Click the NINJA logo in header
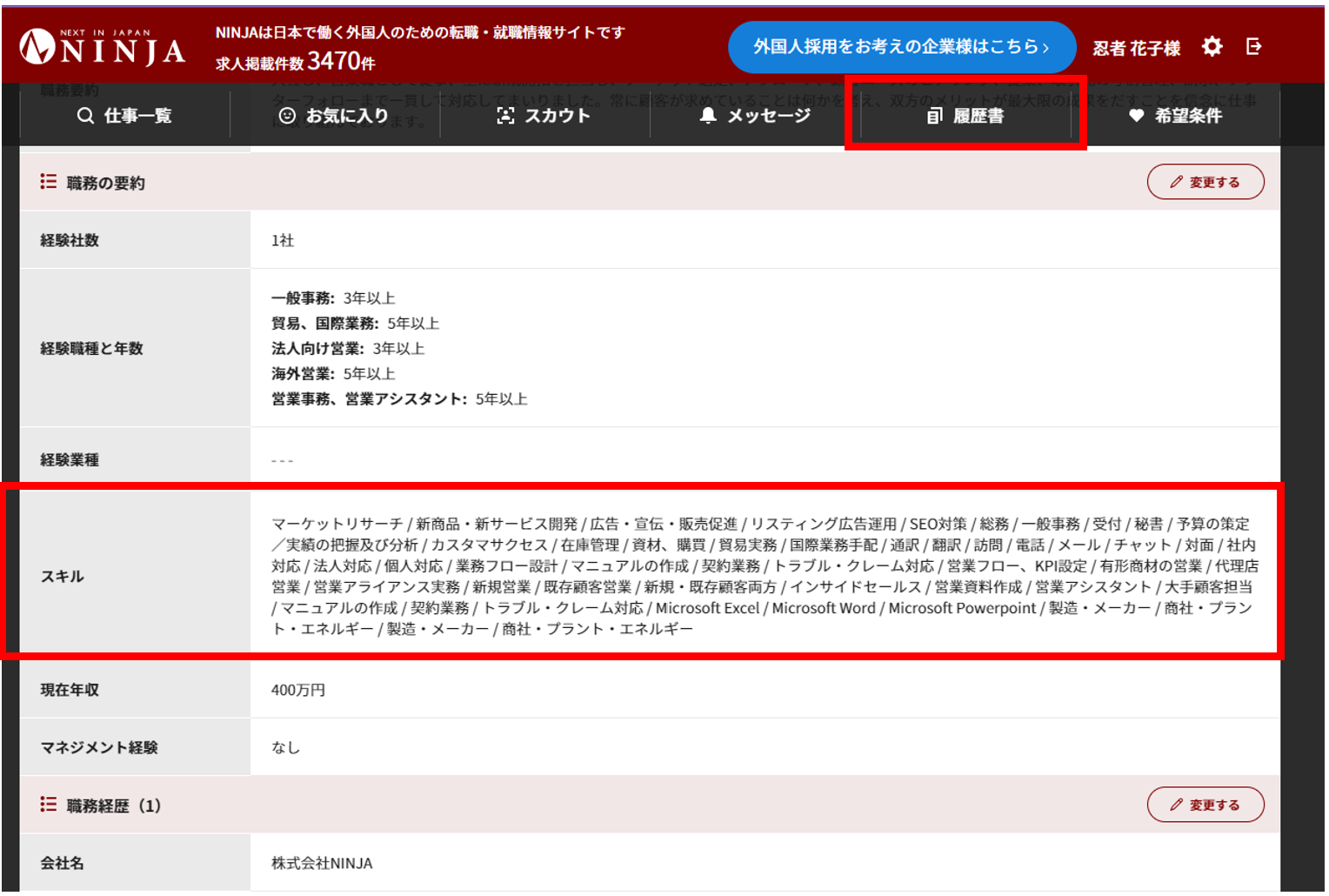Image resolution: width=1329 pixels, height=896 pixels. pyautogui.click(x=102, y=48)
